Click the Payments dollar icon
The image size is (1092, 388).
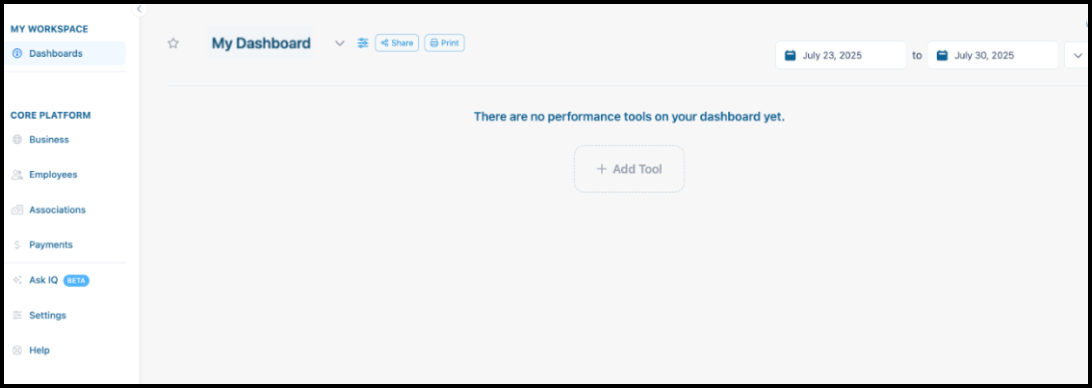17,245
